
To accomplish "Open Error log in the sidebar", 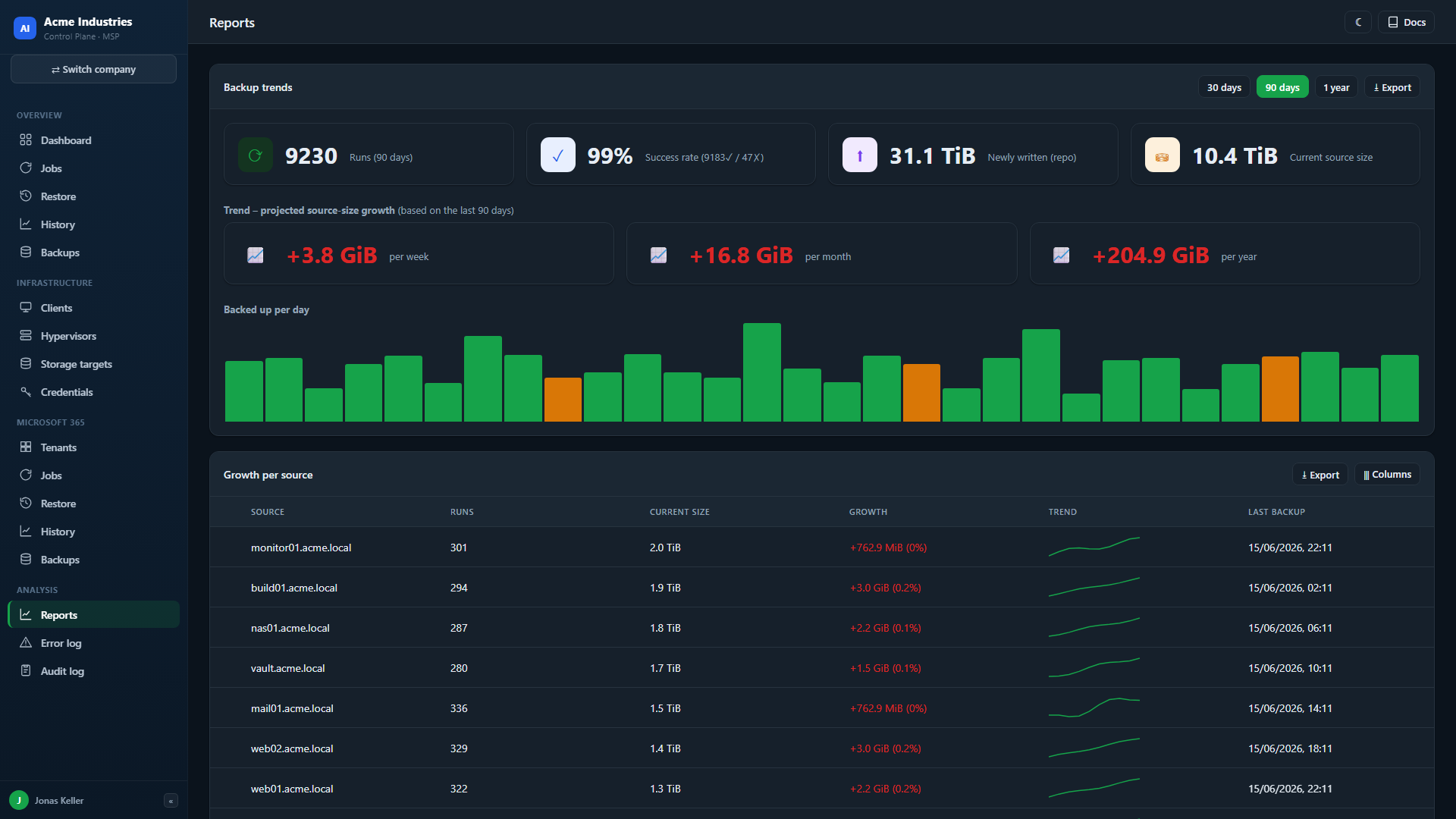I will pyautogui.click(x=93, y=643).
